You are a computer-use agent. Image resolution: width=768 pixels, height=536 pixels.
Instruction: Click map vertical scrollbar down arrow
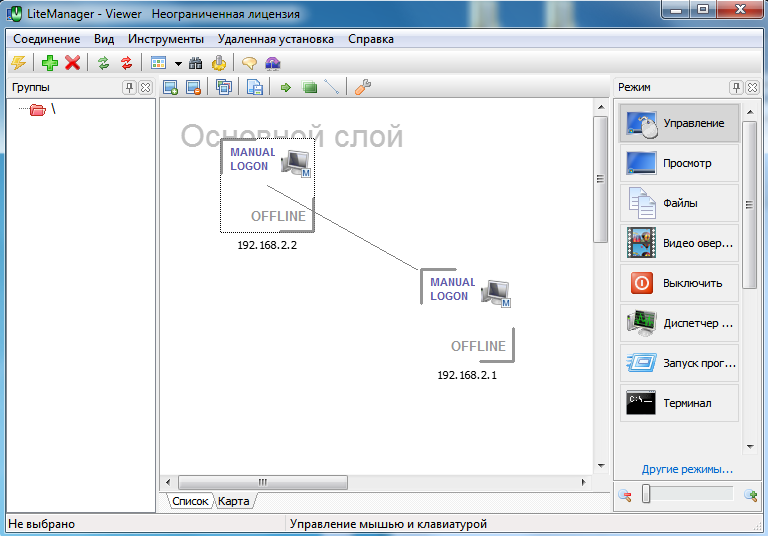(601, 466)
